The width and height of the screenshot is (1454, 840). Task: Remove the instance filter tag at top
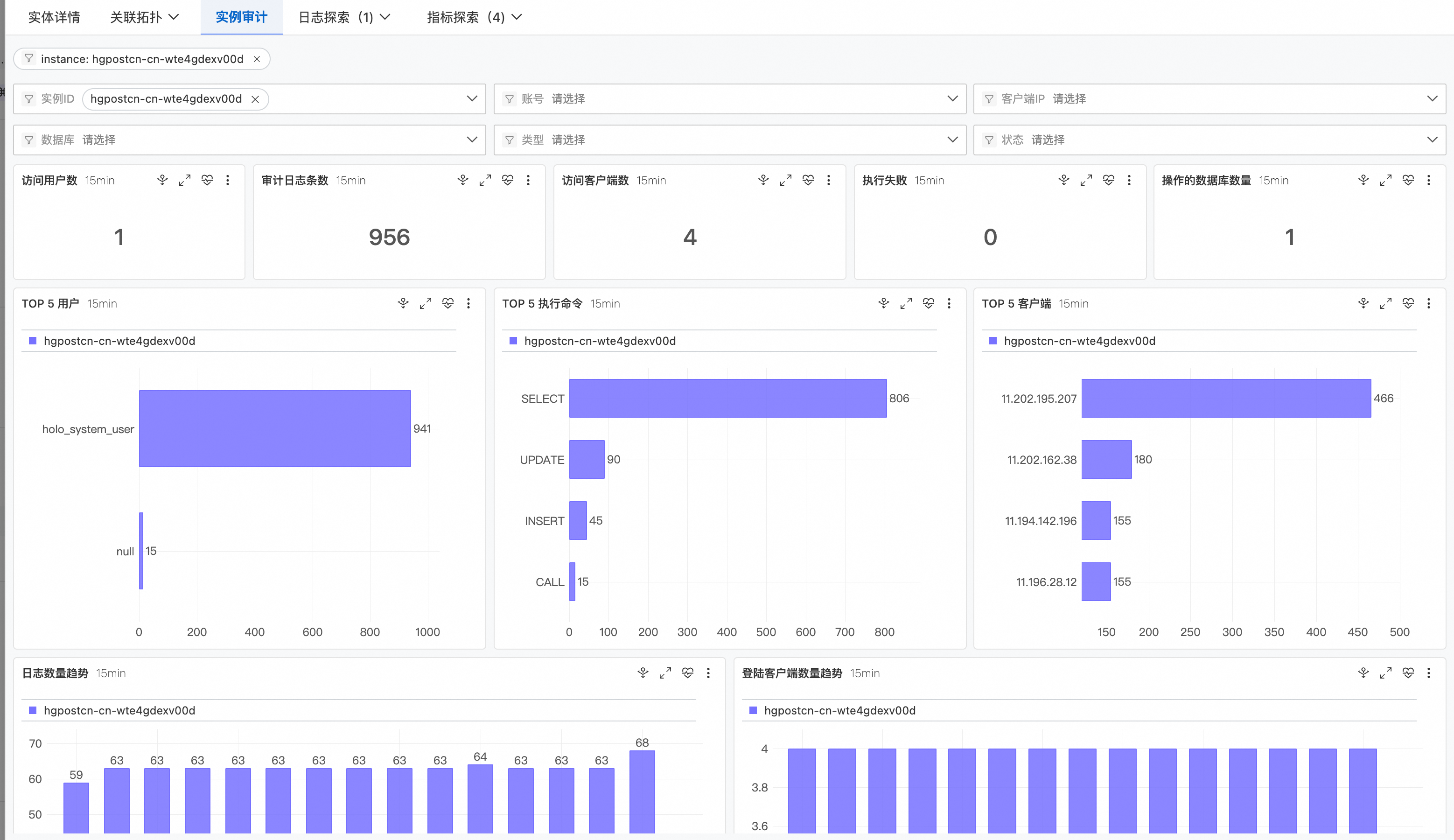[257, 59]
